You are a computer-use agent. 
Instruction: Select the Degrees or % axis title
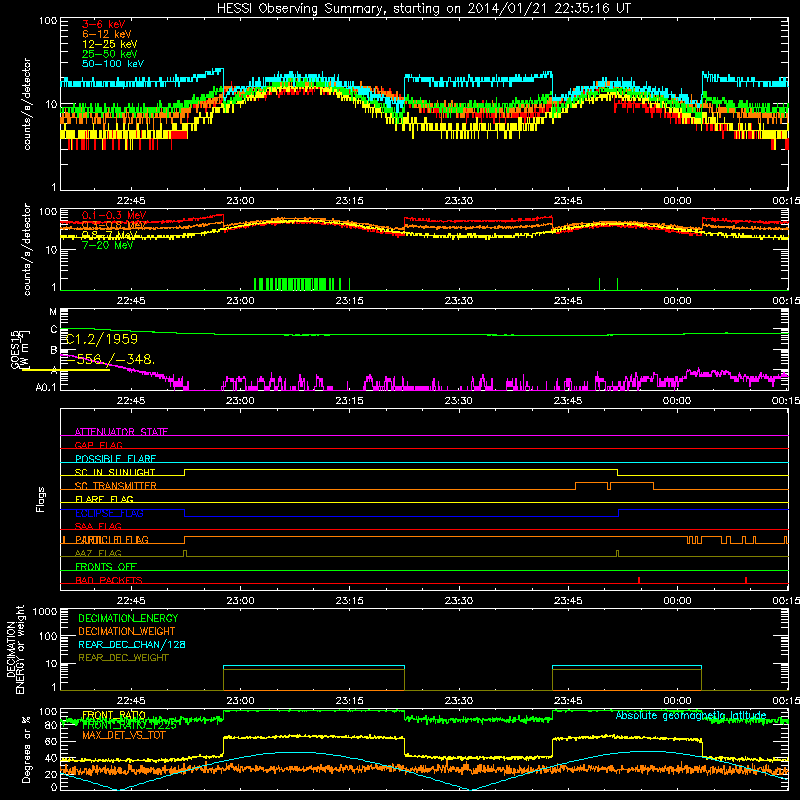(x=26, y=750)
